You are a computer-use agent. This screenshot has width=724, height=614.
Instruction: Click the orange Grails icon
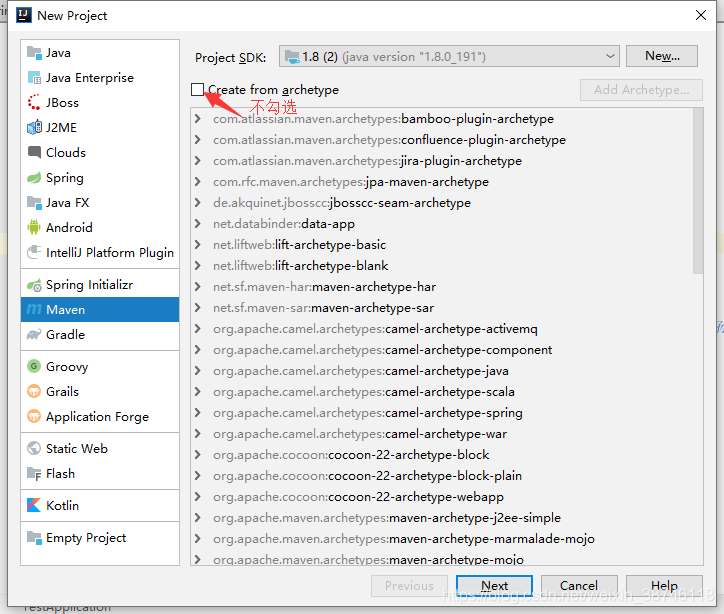pos(34,391)
